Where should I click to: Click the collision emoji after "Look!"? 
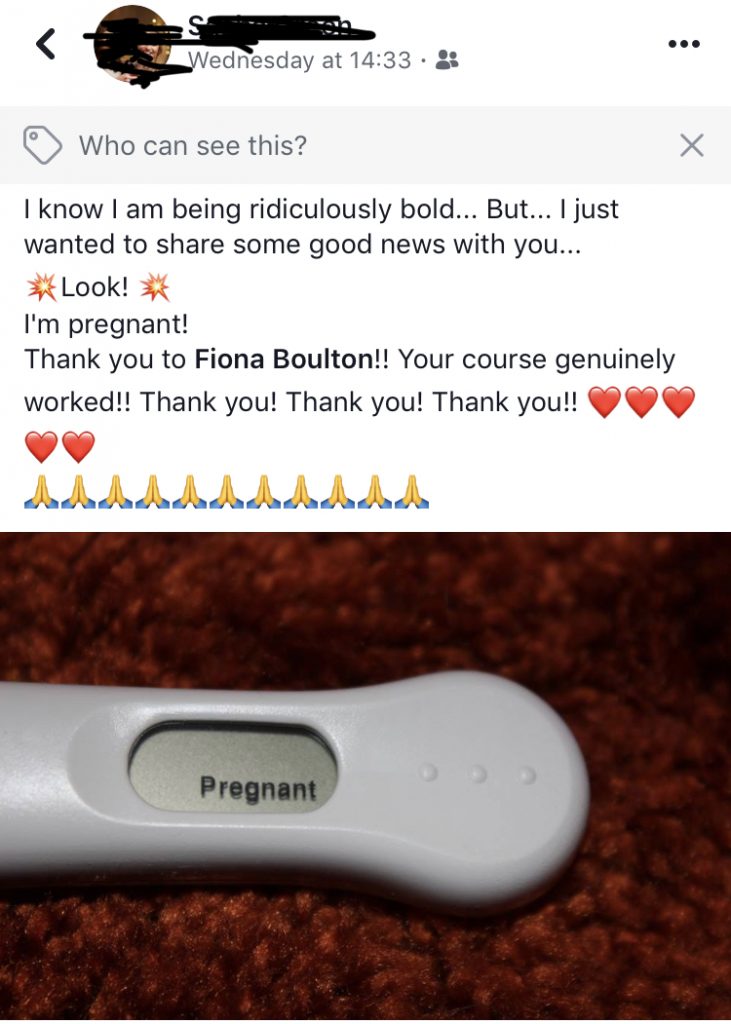click(155, 287)
